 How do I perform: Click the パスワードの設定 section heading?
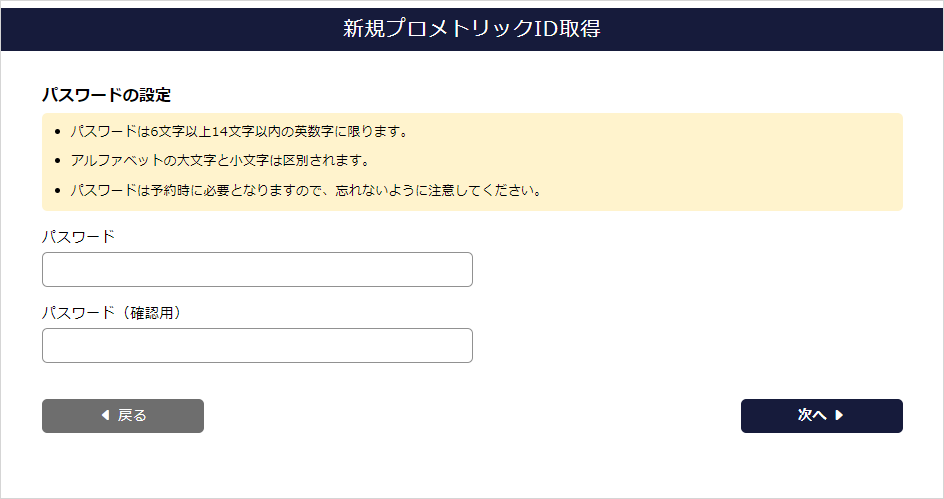point(106,95)
